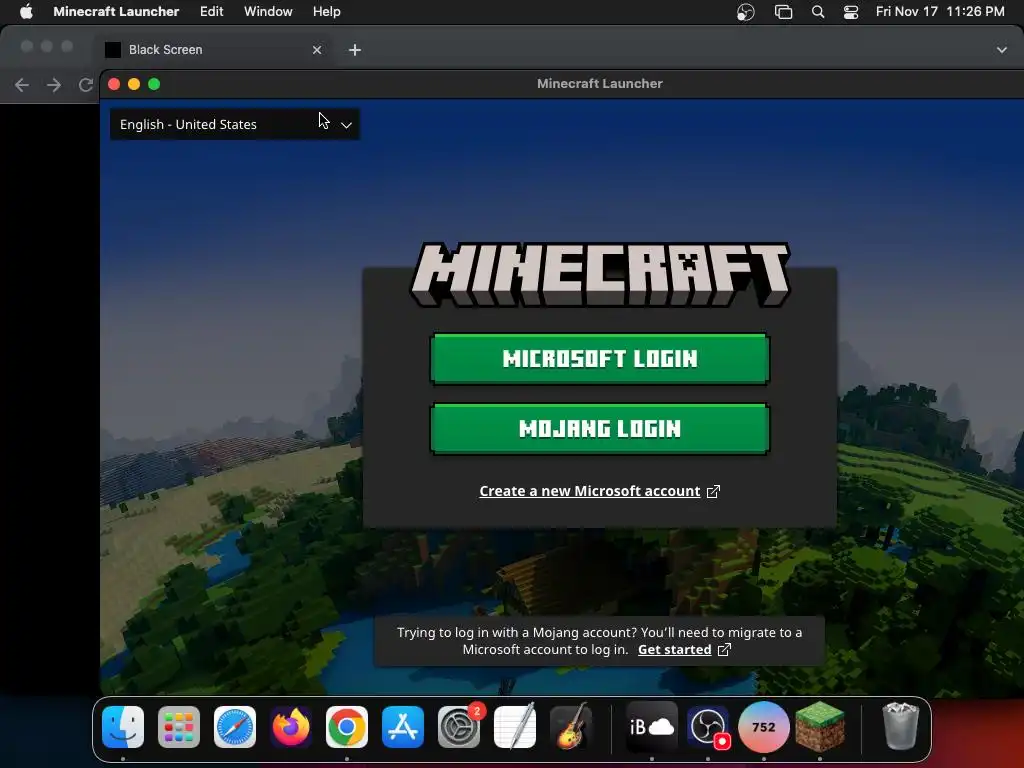The height and width of the screenshot is (768, 1024).
Task: Open the Window menu
Action: [268, 11]
